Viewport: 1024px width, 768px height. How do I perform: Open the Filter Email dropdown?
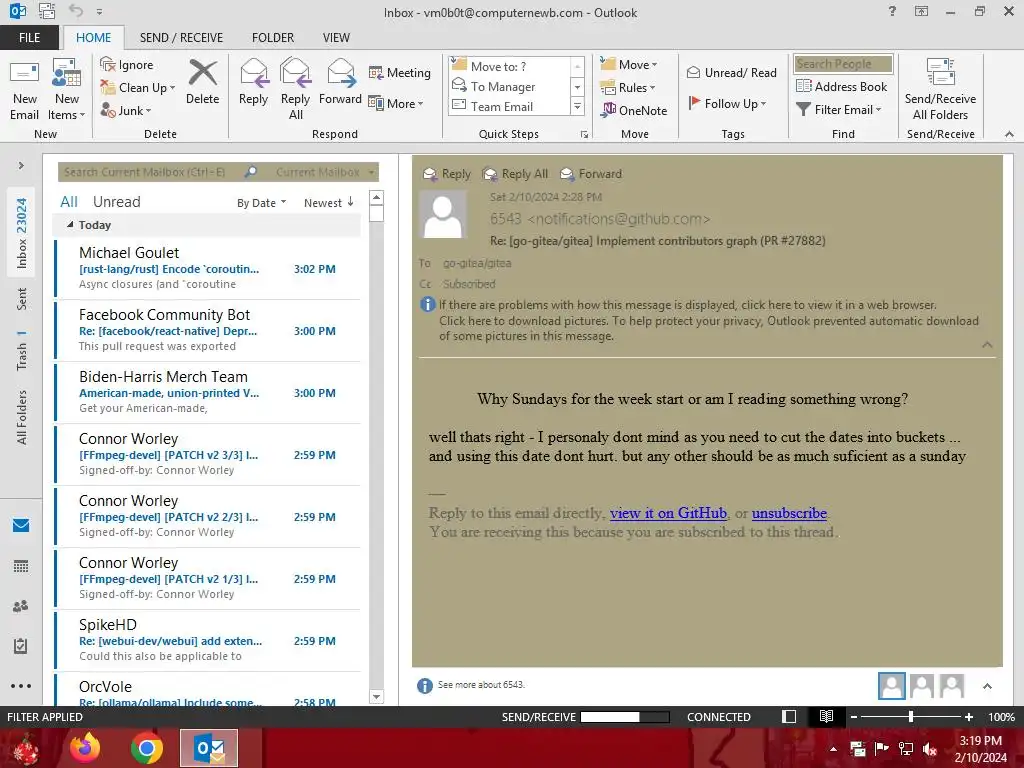pyautogui.click(x=839, y=110)
